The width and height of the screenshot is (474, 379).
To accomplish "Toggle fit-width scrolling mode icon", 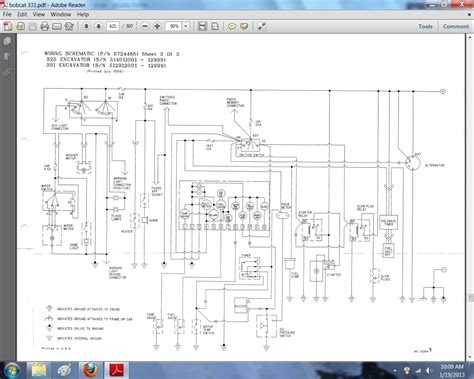I will [202, 26].
